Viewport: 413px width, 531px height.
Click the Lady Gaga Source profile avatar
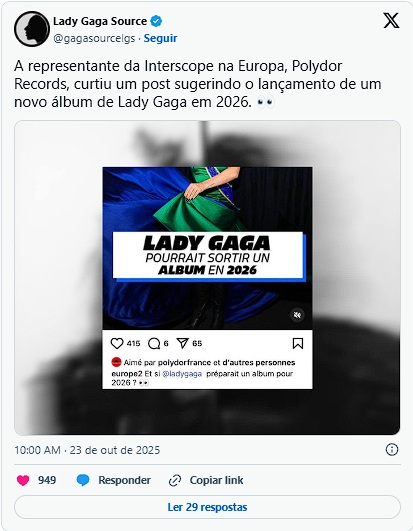(x=32, y=29)
